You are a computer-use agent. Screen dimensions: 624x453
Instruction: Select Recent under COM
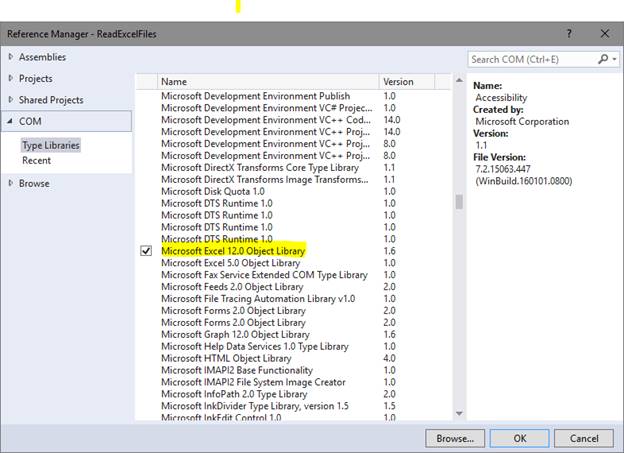tap(36, 160)
